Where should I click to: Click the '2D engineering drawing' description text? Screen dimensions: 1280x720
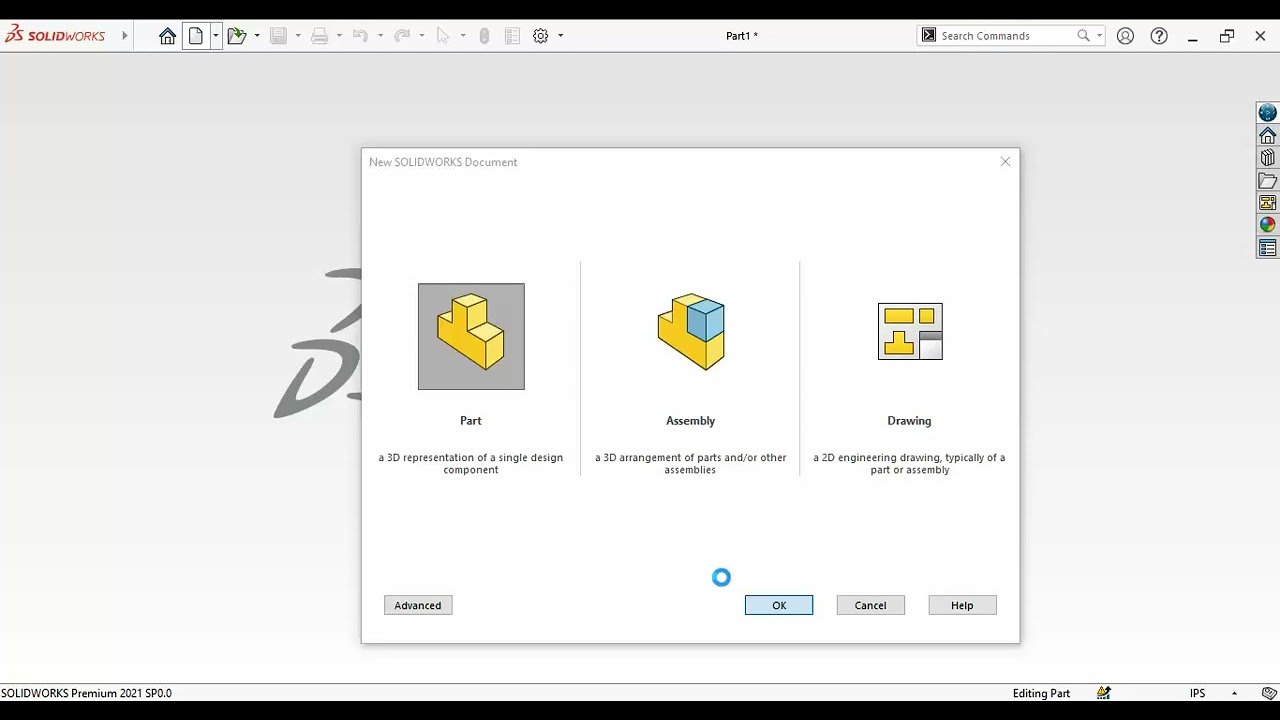[909, 463]
